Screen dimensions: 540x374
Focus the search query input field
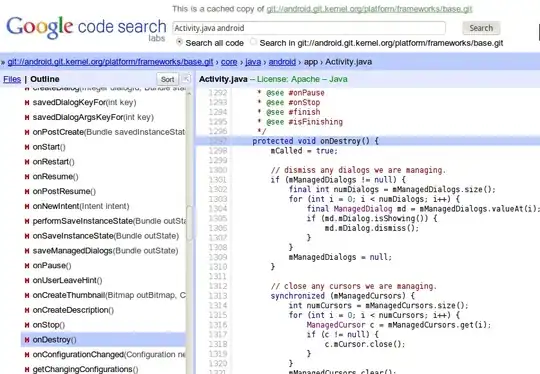pyautogui.click(x=309, y=28)
